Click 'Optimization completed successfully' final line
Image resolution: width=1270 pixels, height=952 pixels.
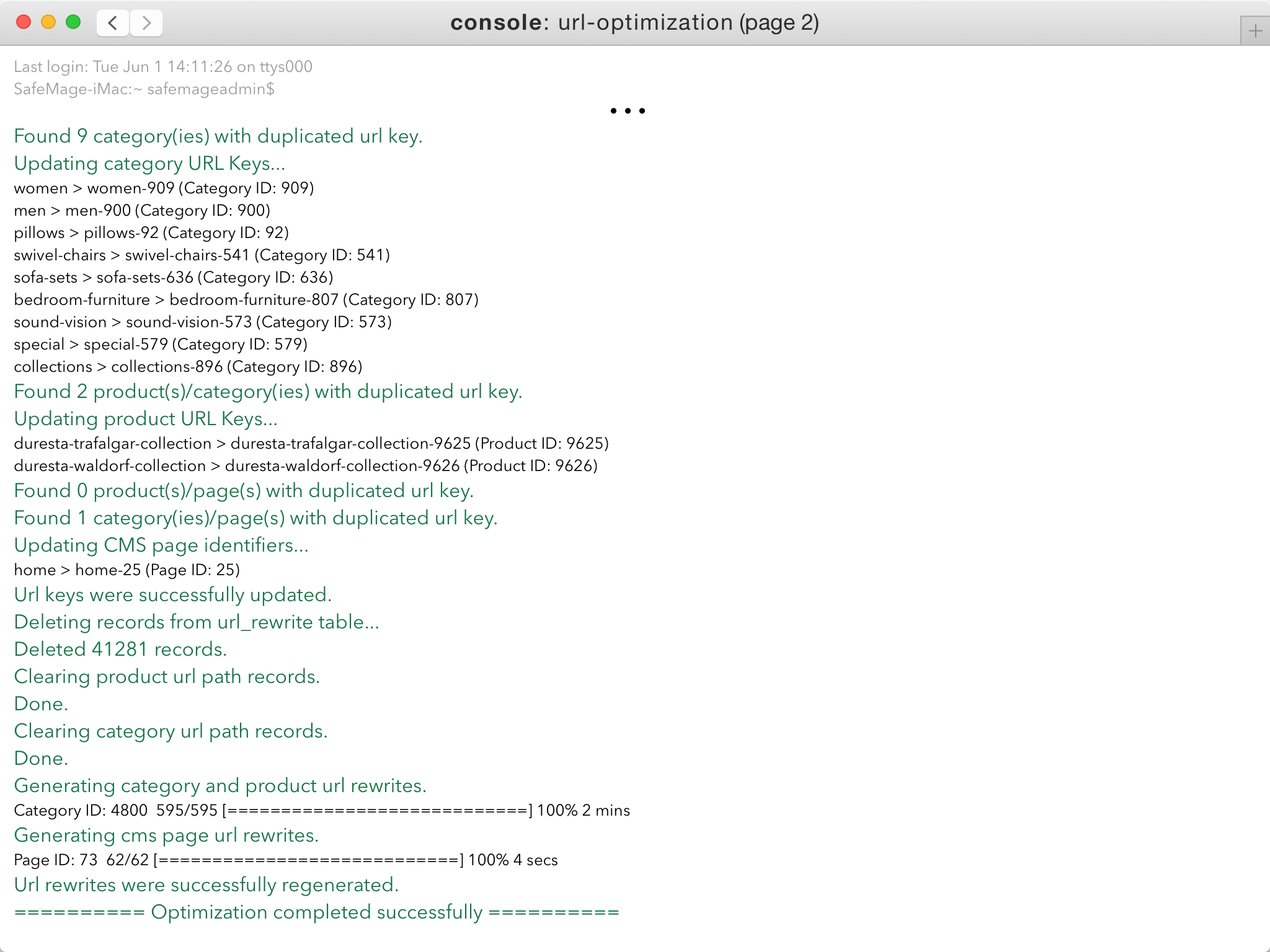coord(316,912)
